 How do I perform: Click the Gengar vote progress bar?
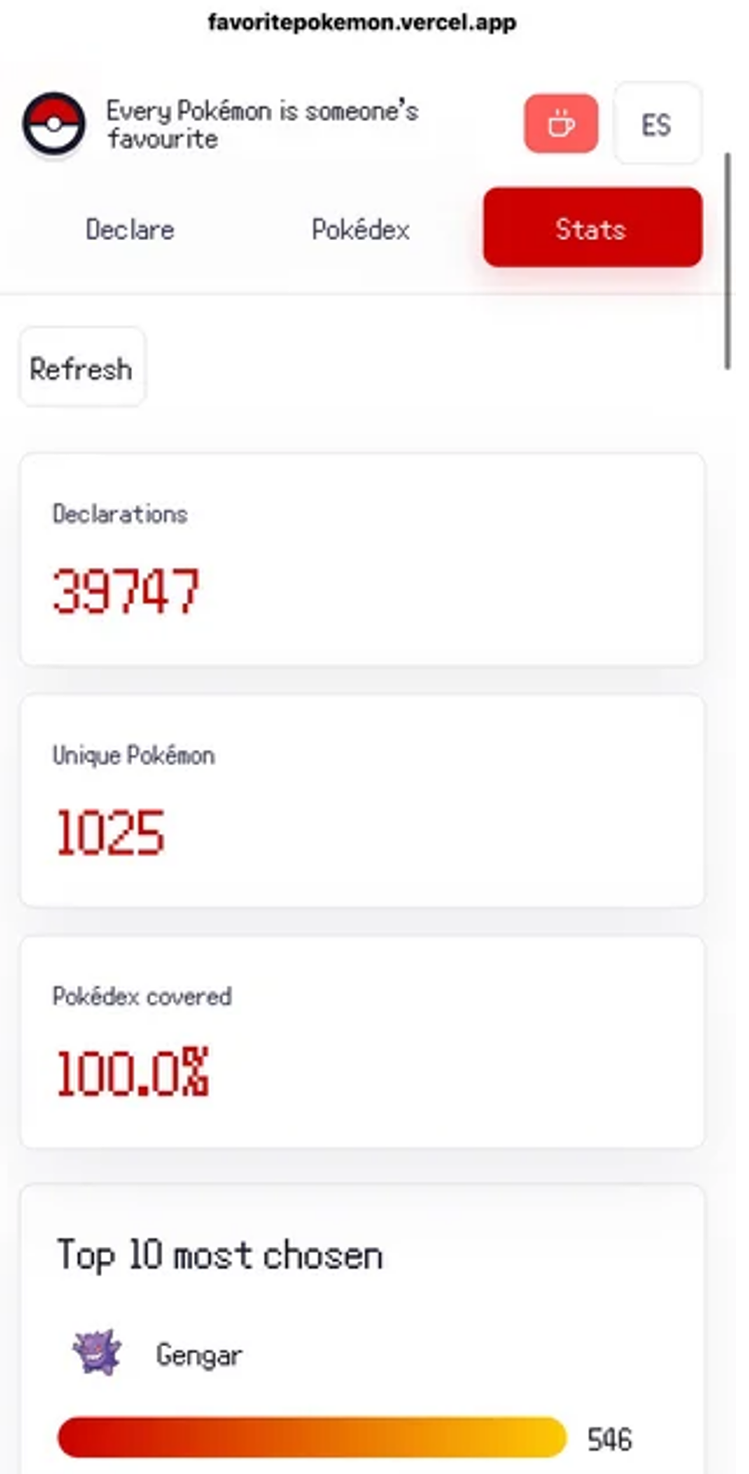312,1437
